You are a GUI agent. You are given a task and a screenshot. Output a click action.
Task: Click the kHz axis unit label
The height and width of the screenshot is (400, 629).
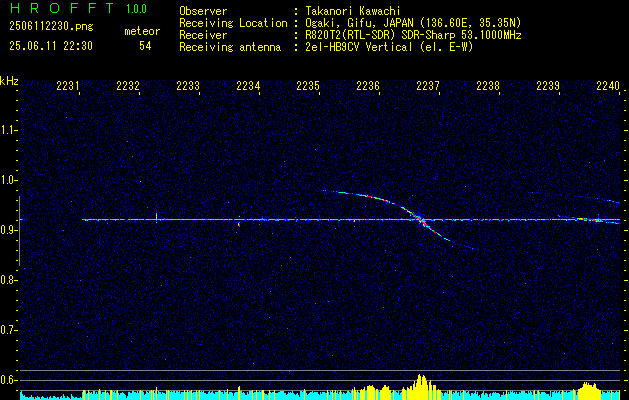click(x=9, y=81)
